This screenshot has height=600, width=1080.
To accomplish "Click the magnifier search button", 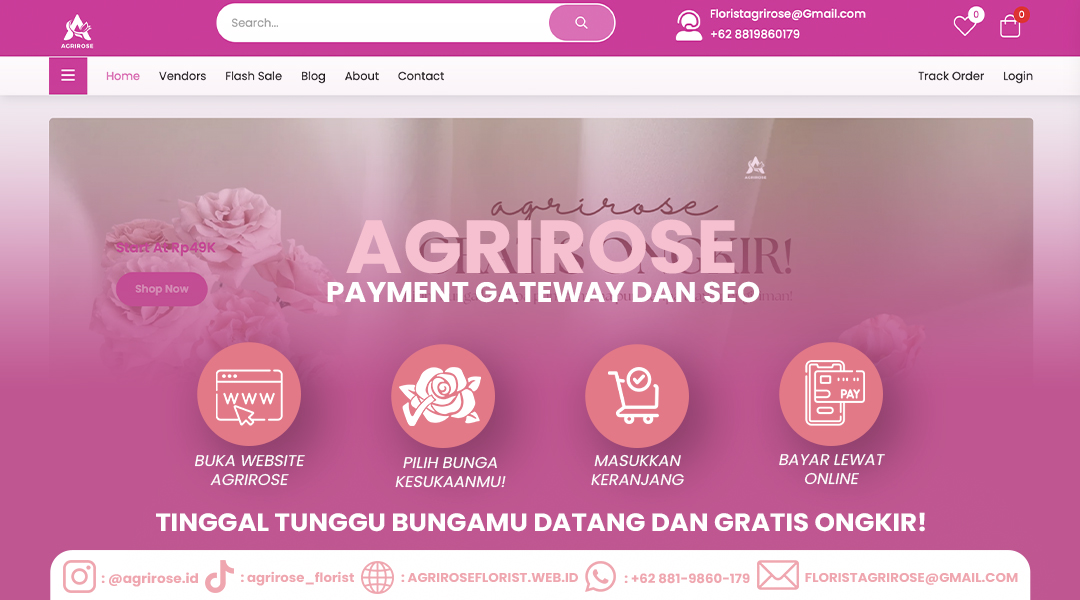I will 581,23.
